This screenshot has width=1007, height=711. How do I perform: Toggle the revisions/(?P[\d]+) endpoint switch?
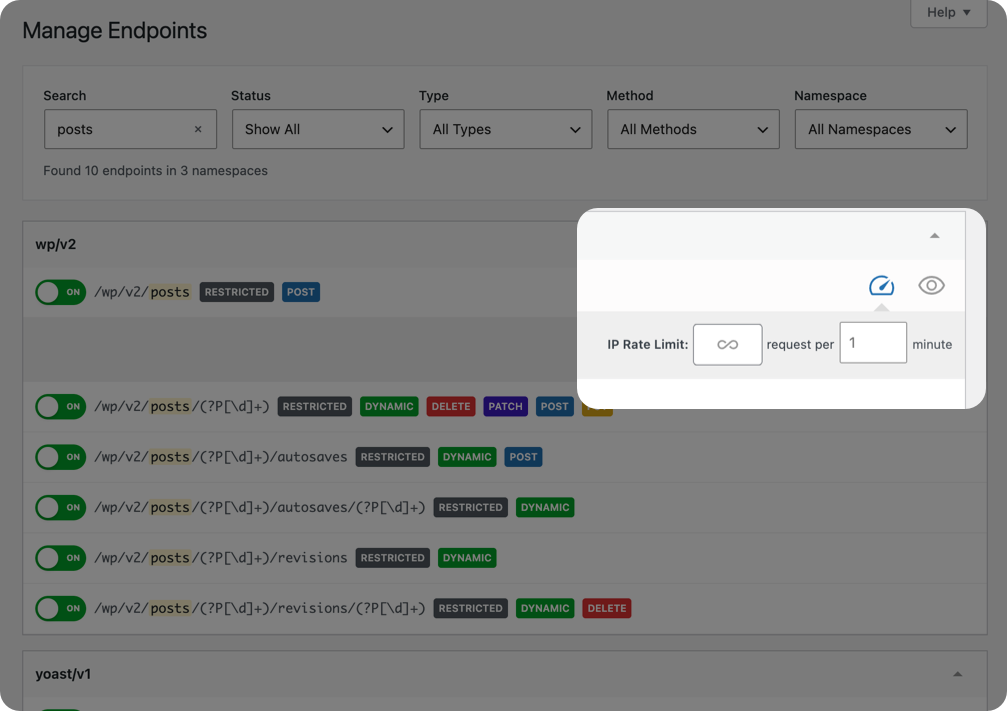coord(60,608)
